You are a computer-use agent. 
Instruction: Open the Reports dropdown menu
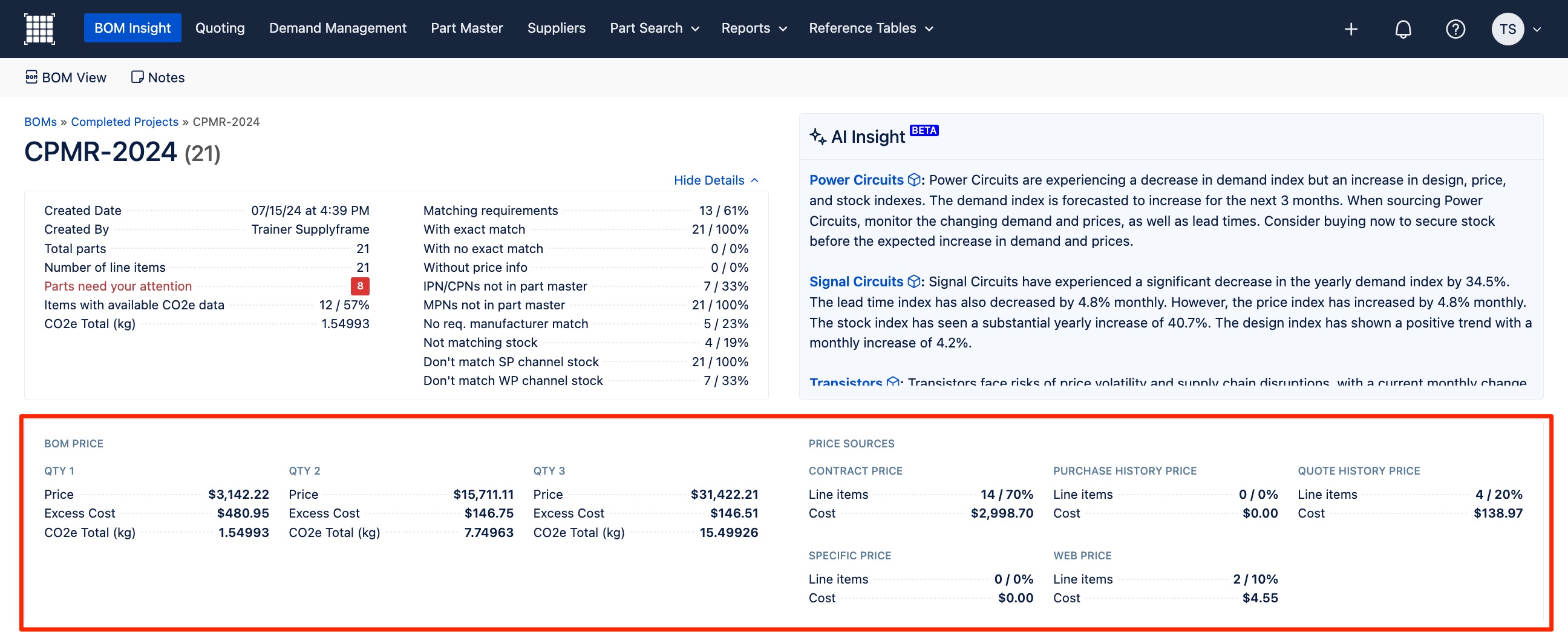pyautogui.click(x=754, y=28)
